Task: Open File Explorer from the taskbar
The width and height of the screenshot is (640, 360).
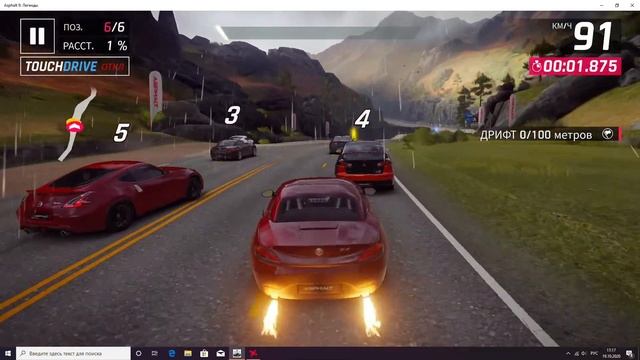Action: coord(188,353)
